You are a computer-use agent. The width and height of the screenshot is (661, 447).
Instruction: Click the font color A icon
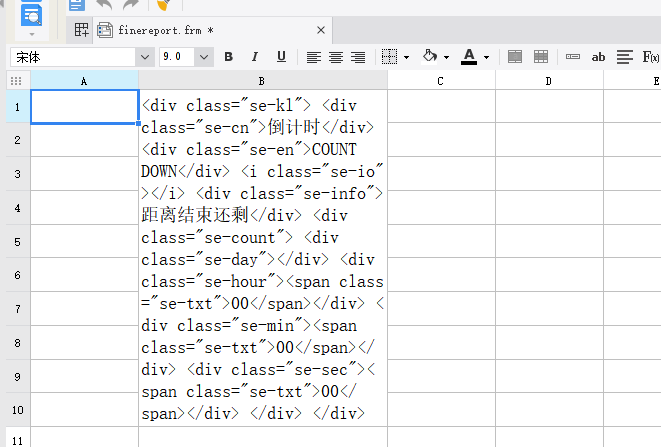pyautogui.click(x=469, y=57)
